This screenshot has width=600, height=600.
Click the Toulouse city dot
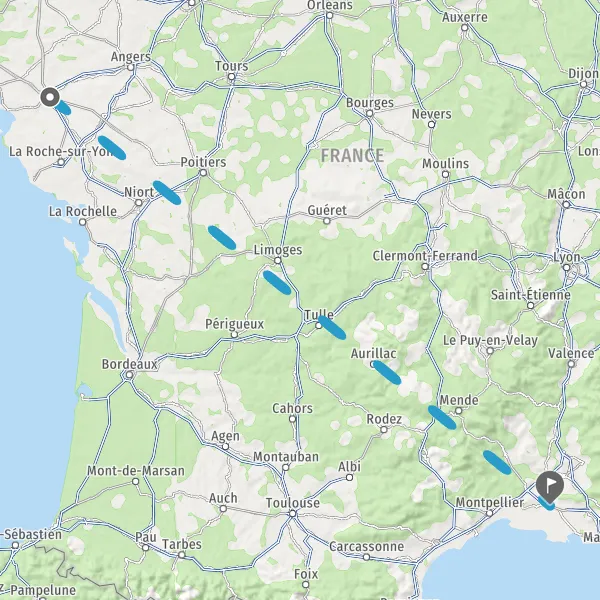coord(293,514)
